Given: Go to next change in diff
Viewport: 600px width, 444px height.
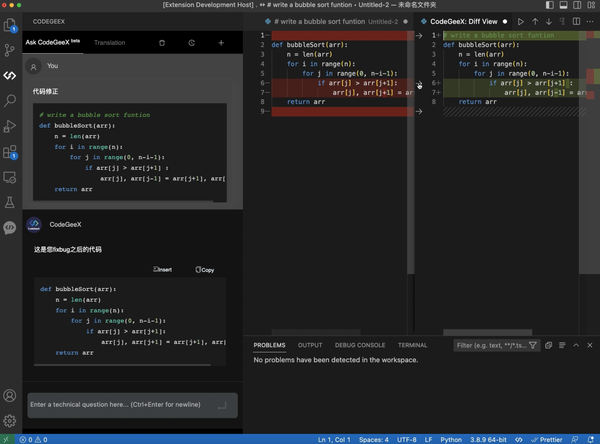Looking at the screenshot, I should point(548,21).
